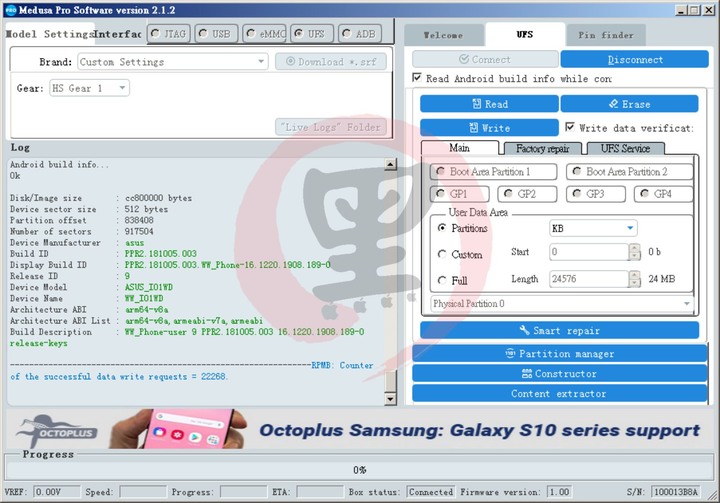Select the GP4 radio button
720x503 pixels.
click(663, 194)
